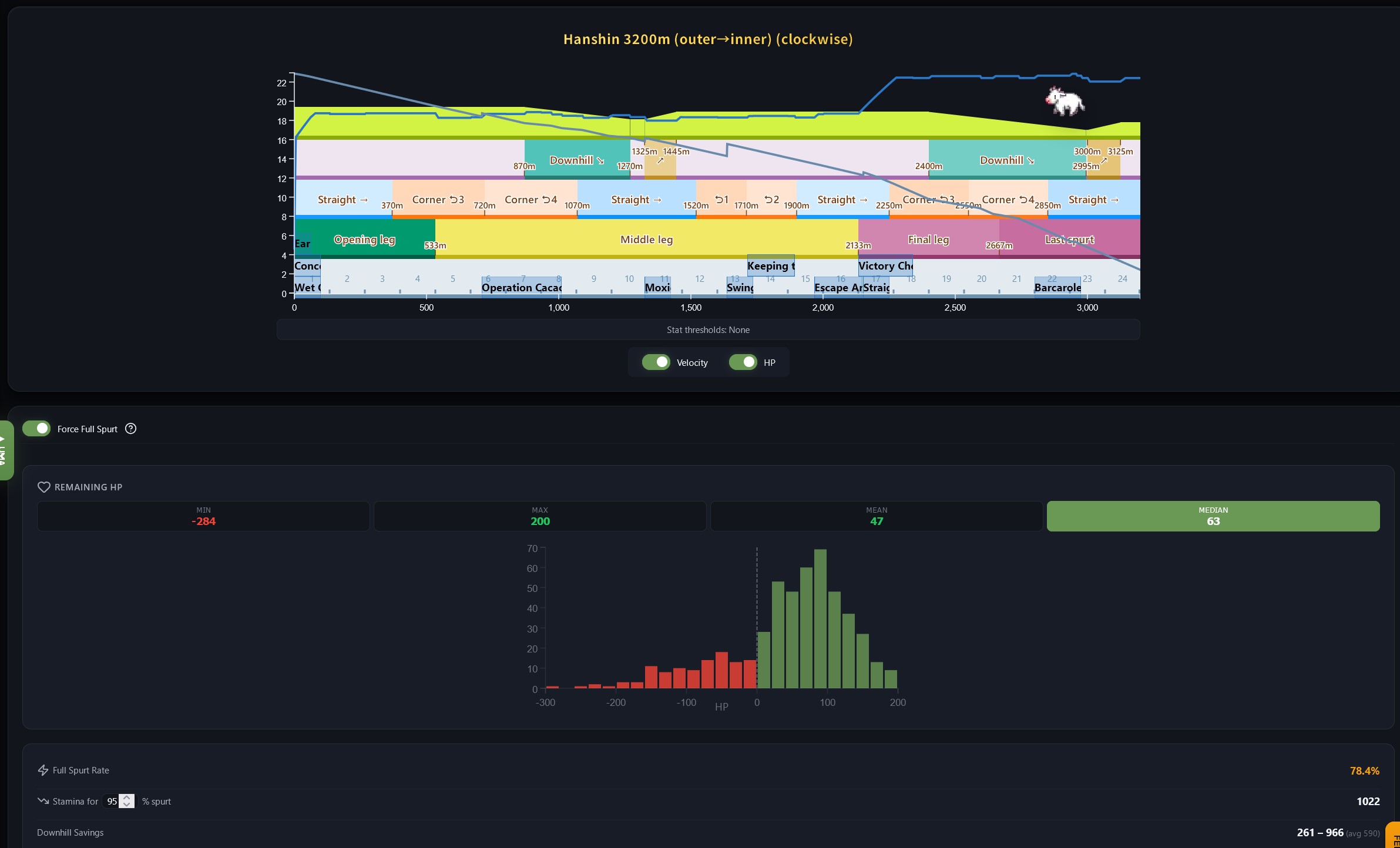This screenshot has width=1400, height=848.
Task: Click the Full Spurt Rate lightning icon
Action: tap(43, 770)
